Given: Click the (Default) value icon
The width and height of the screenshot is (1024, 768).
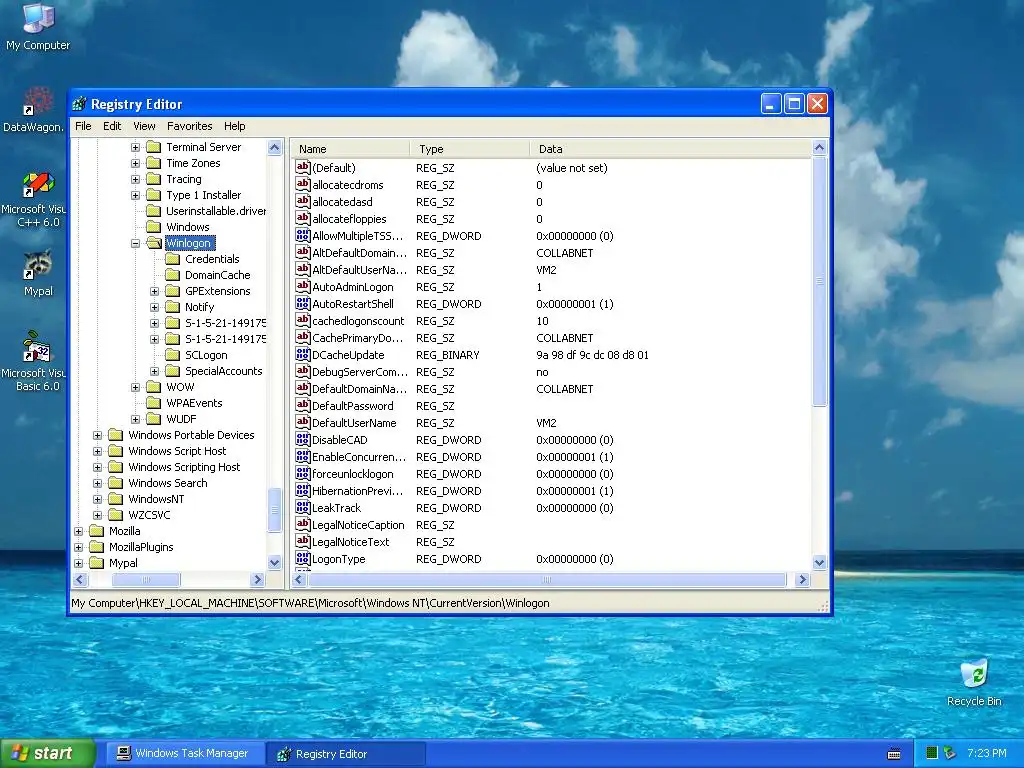Looking at the screenshot, I should (x=302, y=167).
